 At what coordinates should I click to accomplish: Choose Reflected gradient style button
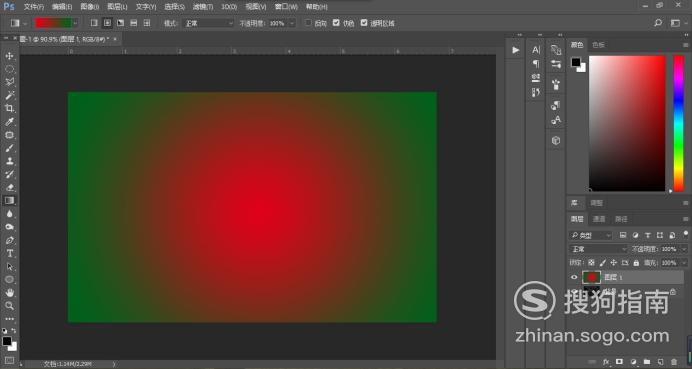[x=134, y=23]
